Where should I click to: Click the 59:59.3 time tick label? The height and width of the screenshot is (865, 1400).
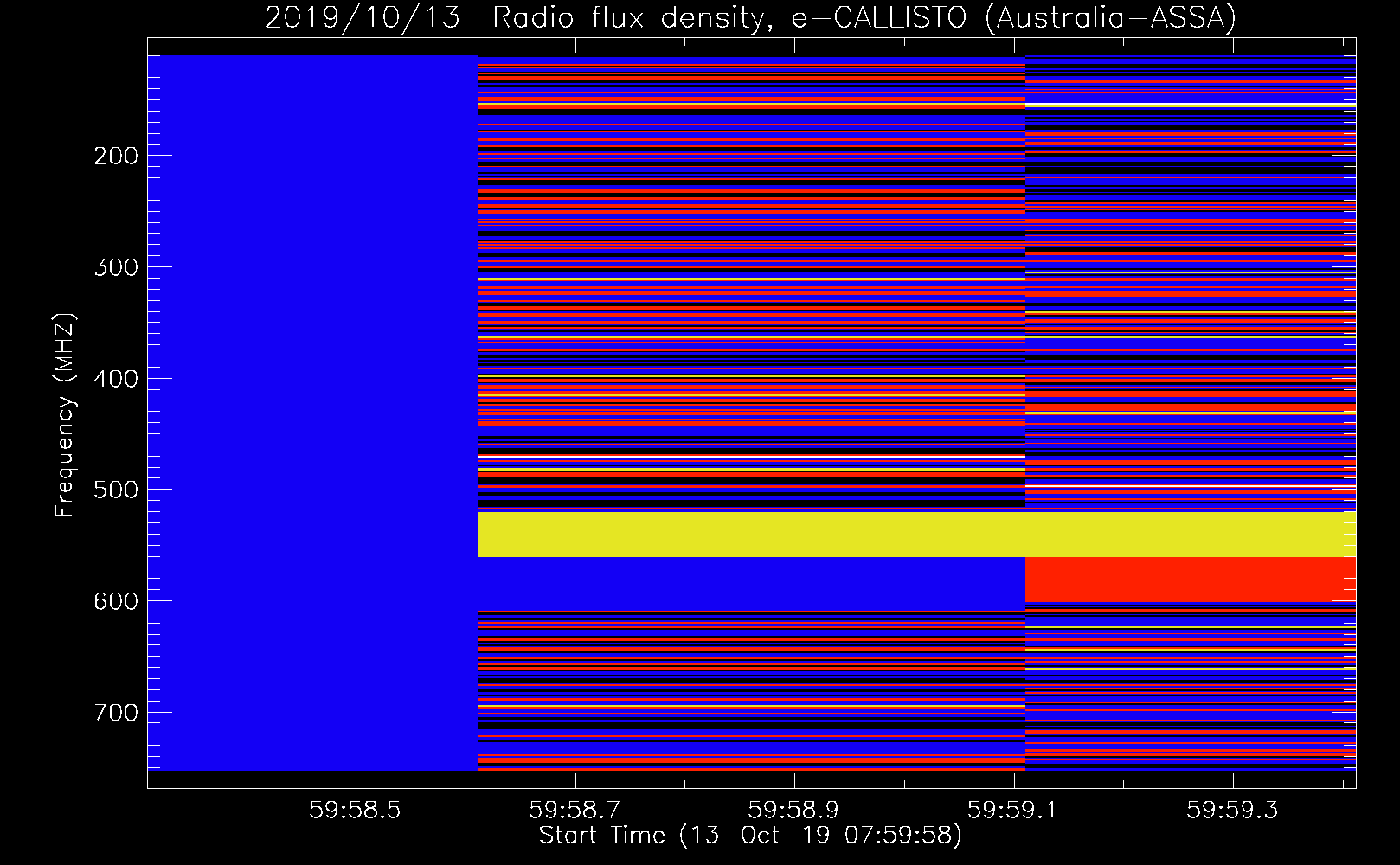(1232, 811)
